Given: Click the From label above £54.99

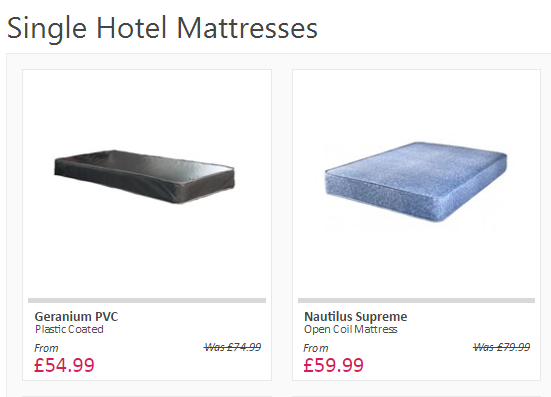Looking at the screenshot, I should pos(46,348).
